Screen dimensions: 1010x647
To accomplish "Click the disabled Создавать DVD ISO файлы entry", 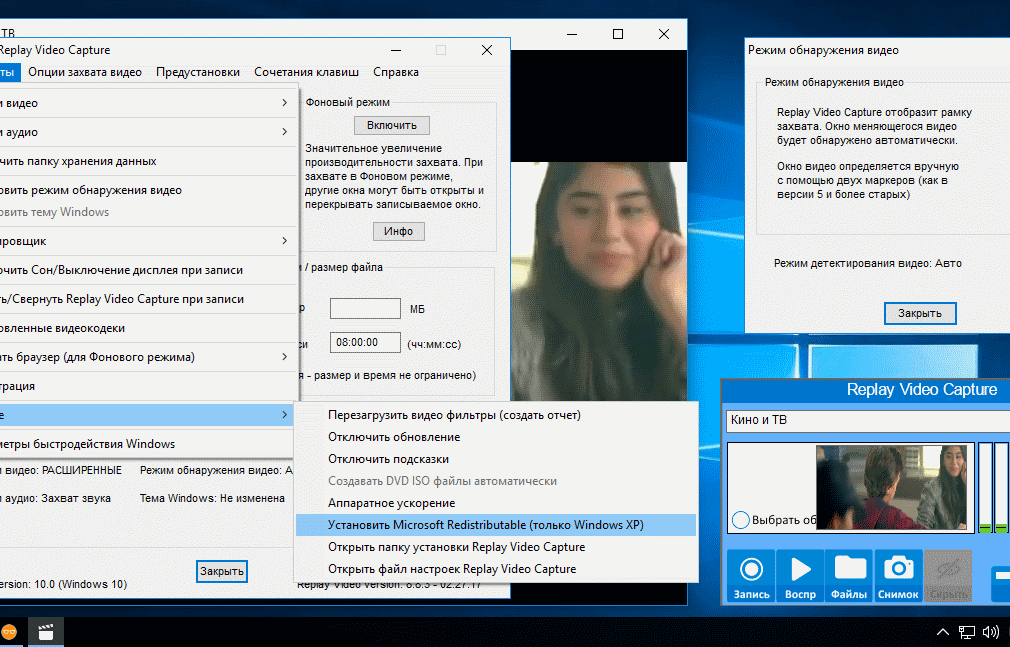I will tap(496, 481).
